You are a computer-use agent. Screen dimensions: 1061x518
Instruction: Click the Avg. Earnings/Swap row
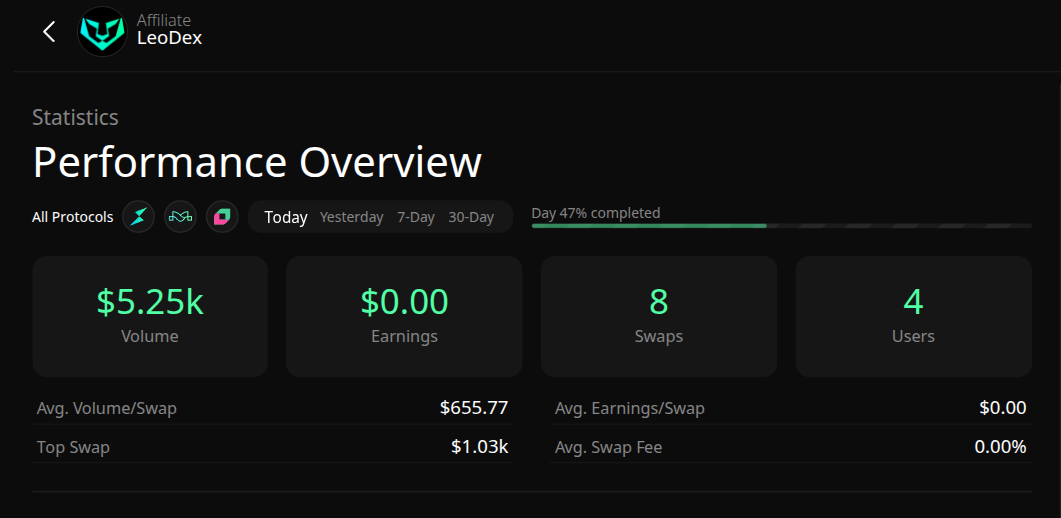point(790,408)
